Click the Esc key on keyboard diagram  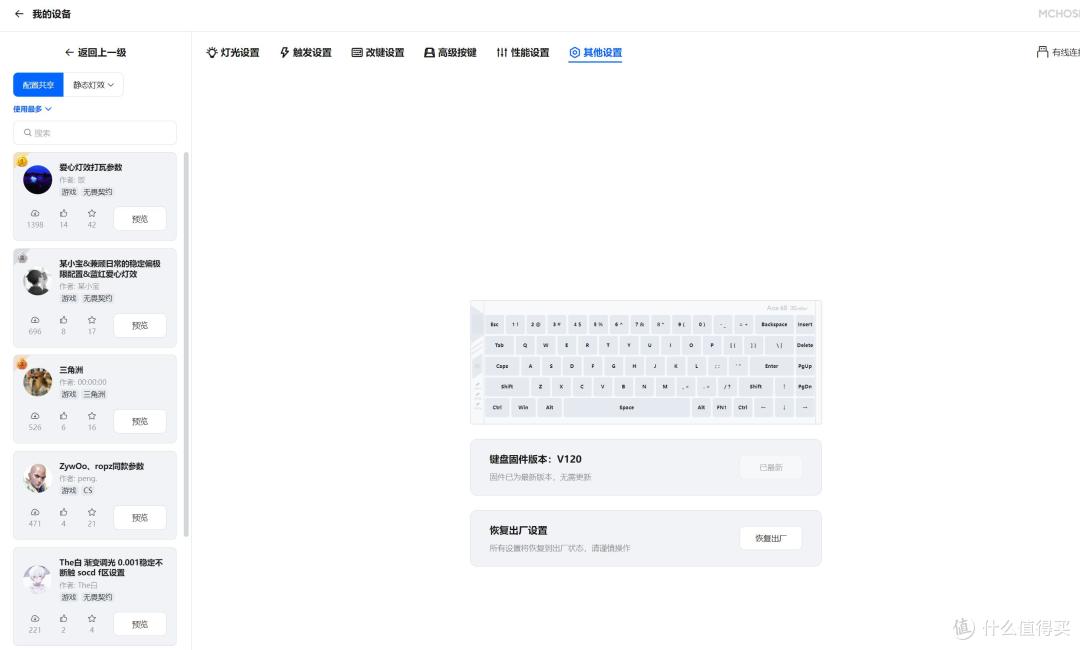click(x=494, y=324)
